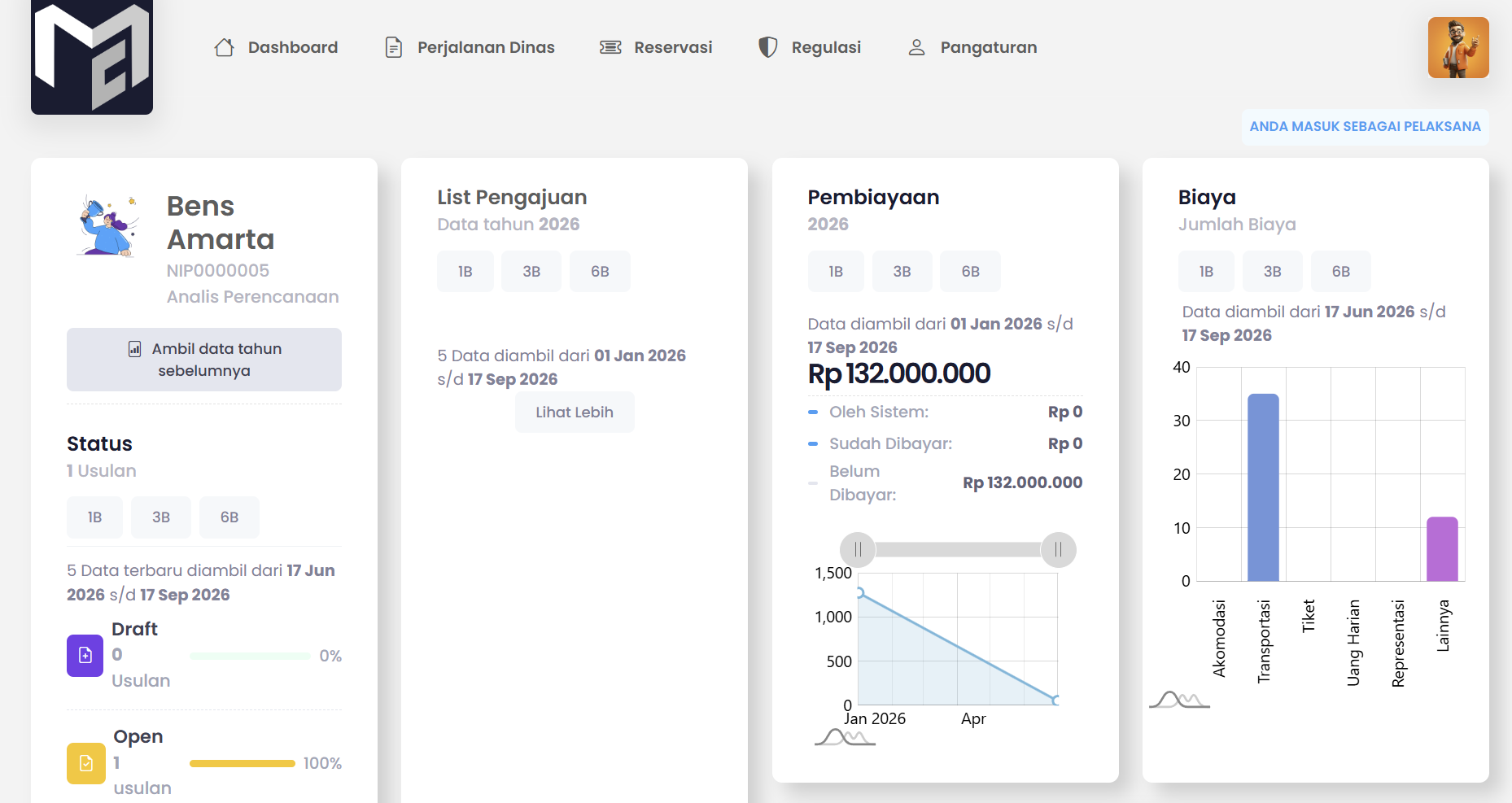Click the purple Draft status icon
The width and height of the screenshot is (1512, 803).
click(85, 655)
